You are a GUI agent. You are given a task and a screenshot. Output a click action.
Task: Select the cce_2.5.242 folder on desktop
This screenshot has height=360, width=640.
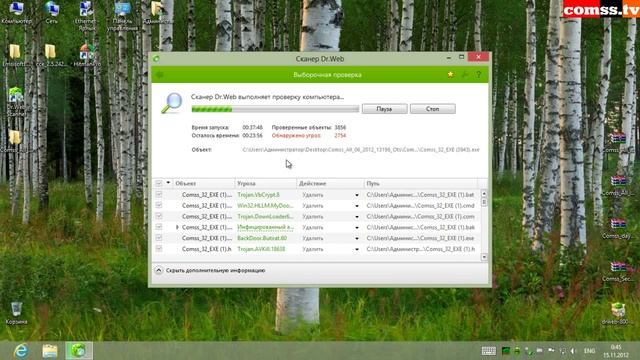tap(51, 56)
